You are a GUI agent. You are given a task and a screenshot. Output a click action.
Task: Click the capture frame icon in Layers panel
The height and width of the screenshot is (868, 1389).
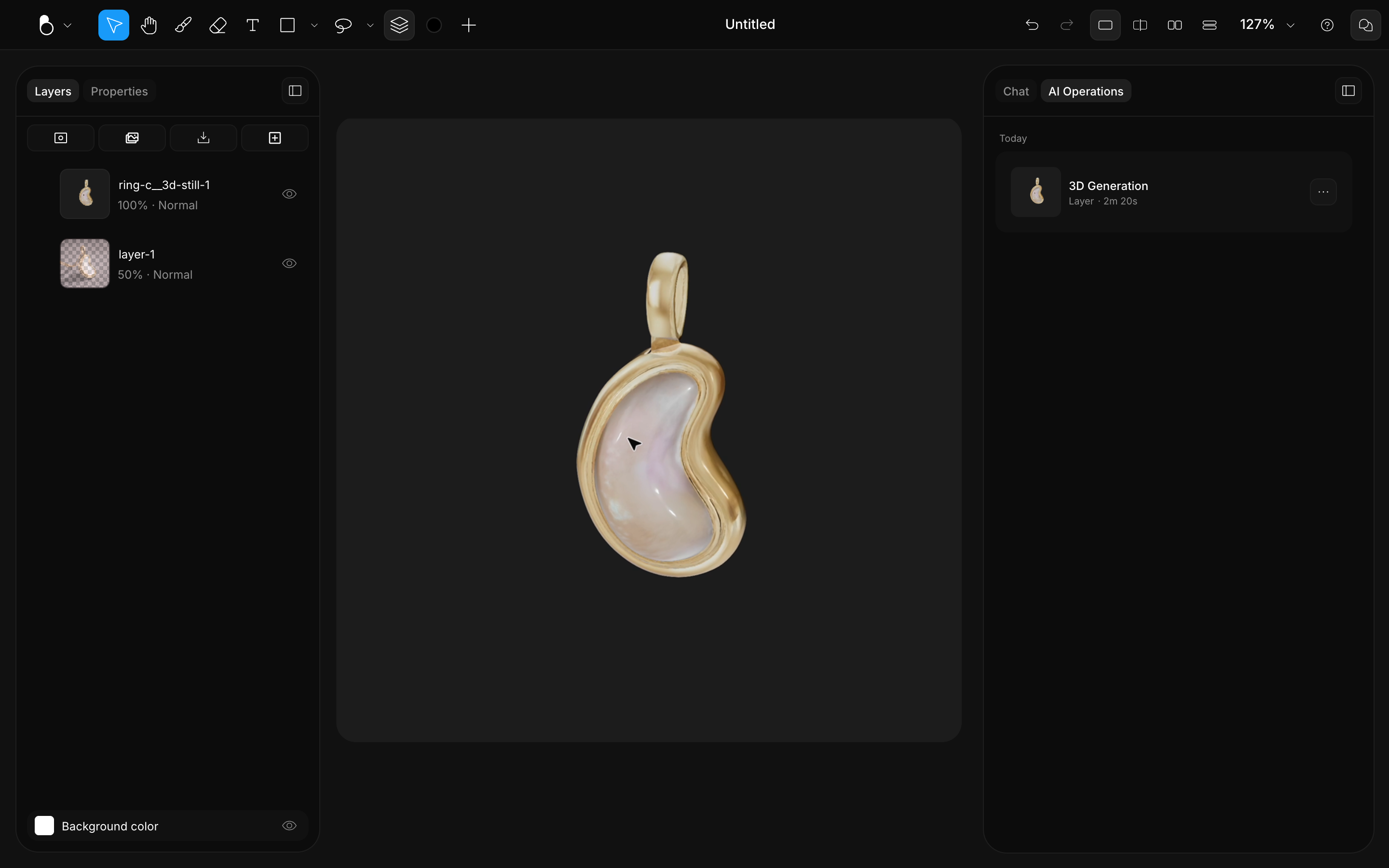61,138
